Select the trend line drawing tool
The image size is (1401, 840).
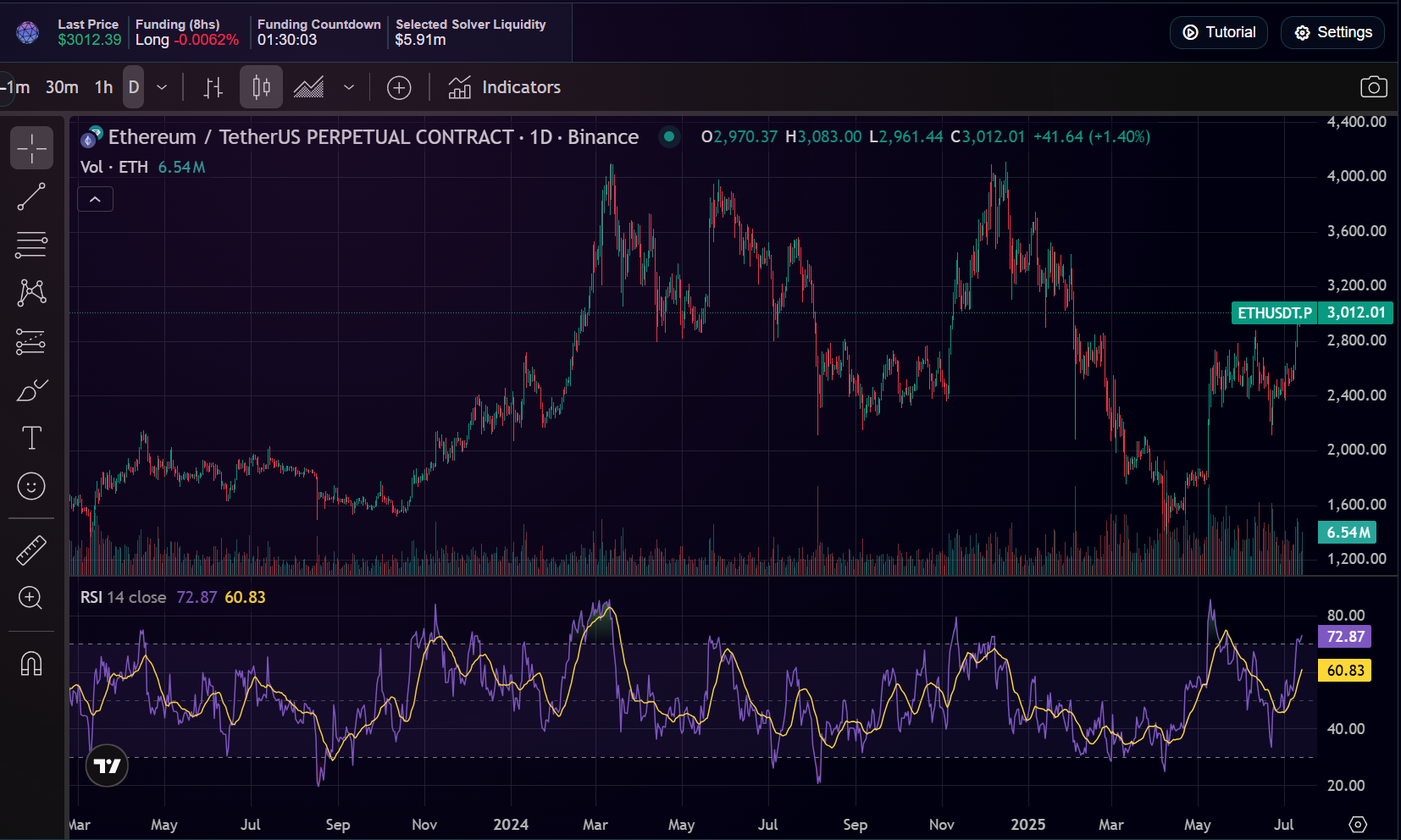pyautogui.click(x=31, y=196)
